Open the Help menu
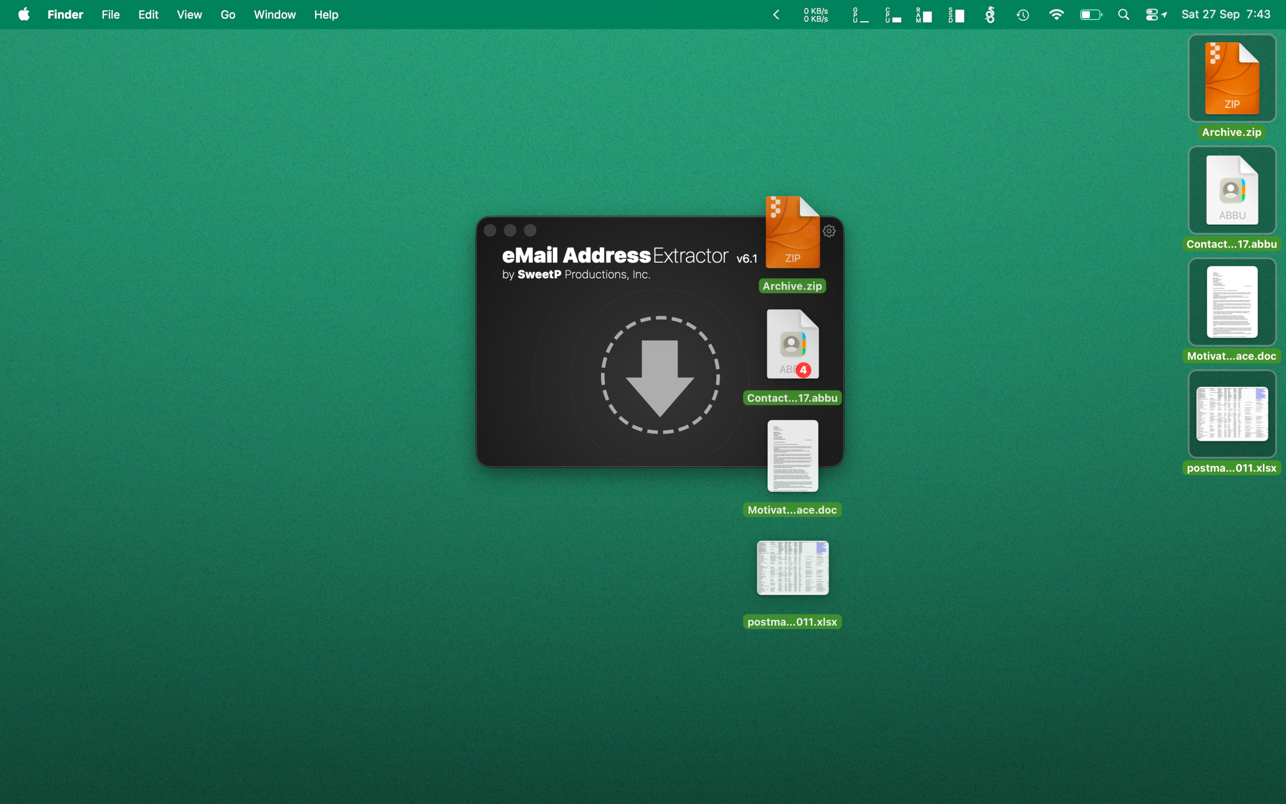Viewport: 1286px width, 804px height. coord(326,15)
